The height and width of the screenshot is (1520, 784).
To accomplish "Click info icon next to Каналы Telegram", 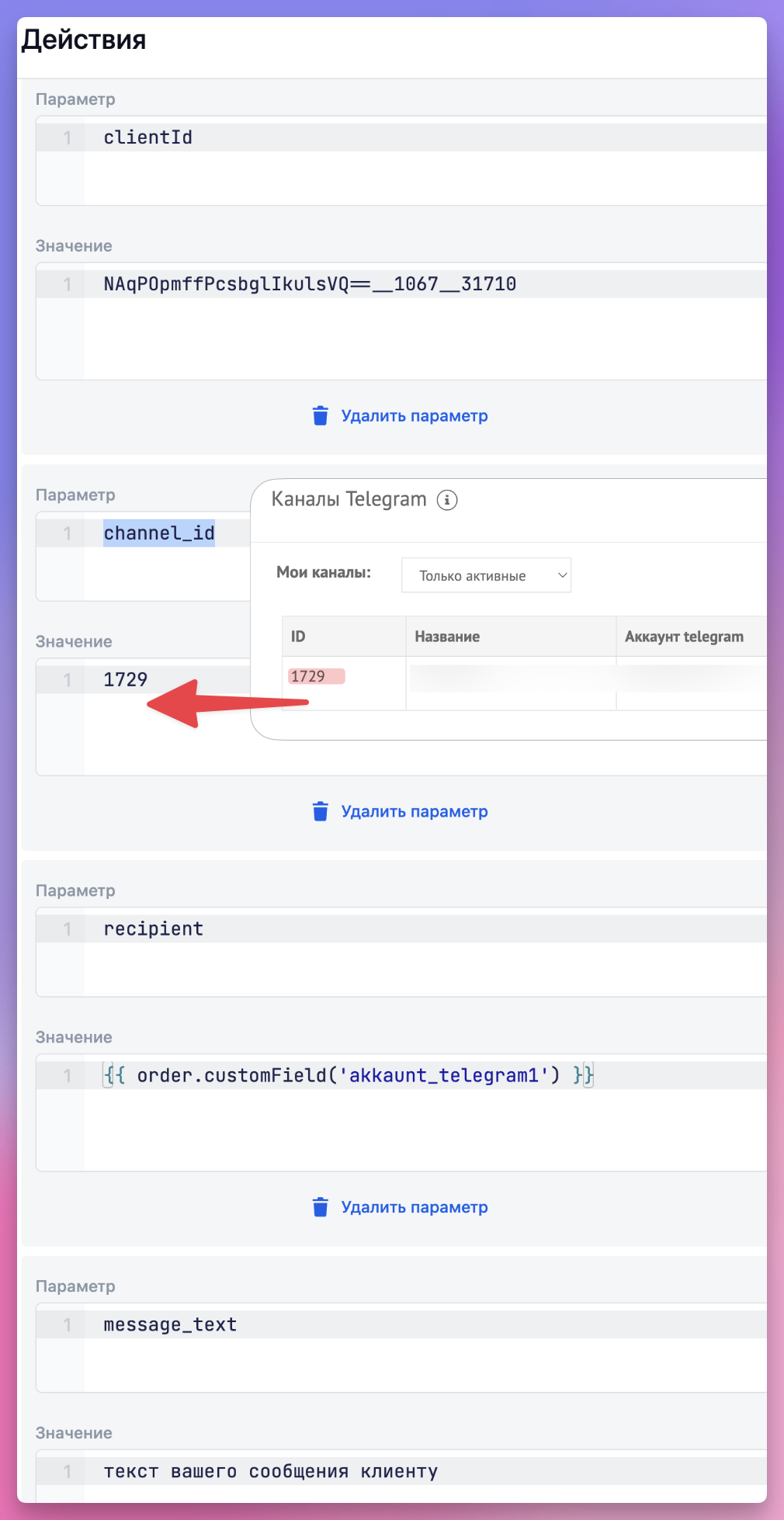I will tap(447, 500).
